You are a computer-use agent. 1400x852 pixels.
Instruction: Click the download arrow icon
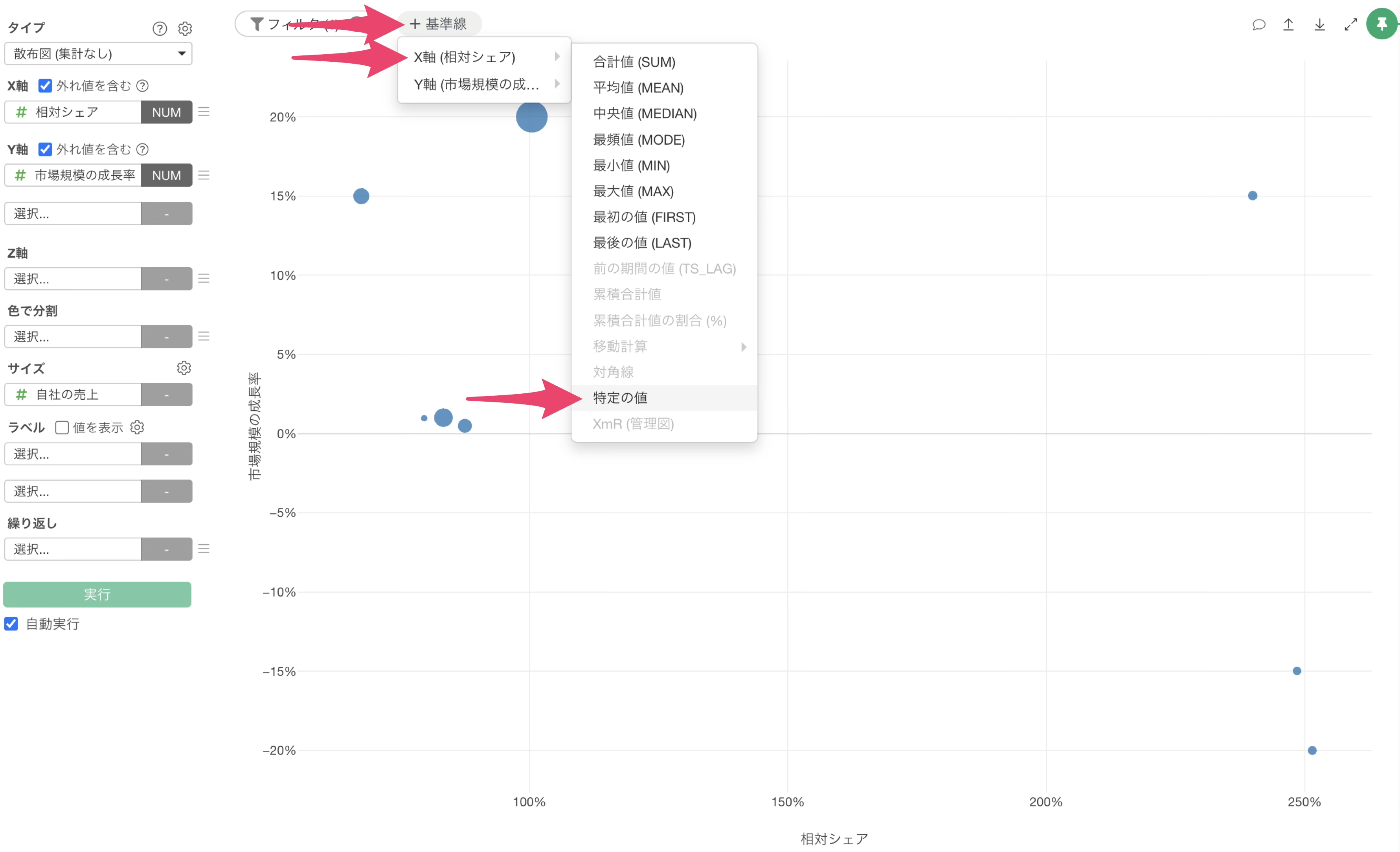[1320, 24]
